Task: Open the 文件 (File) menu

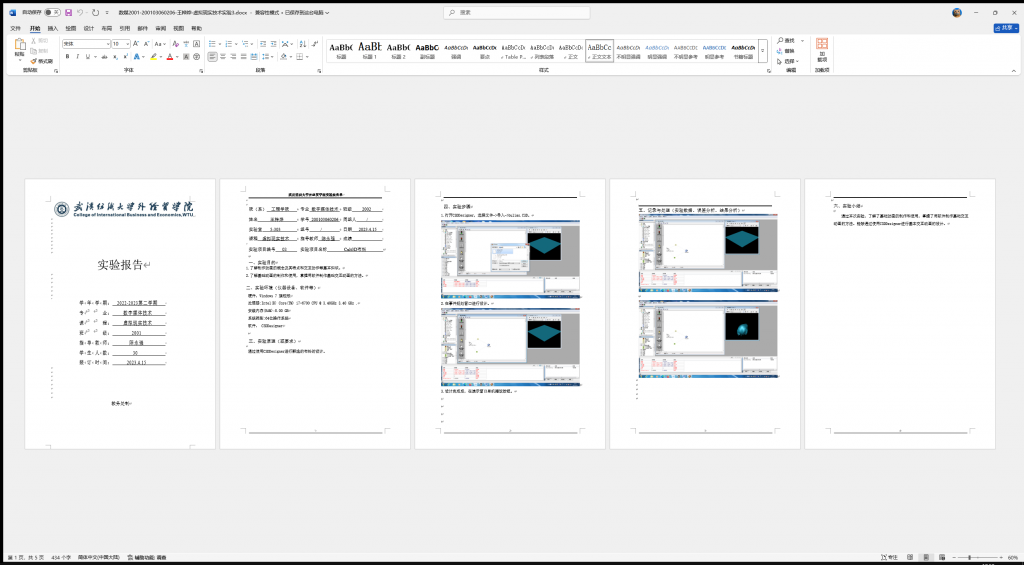Action: click(x=15, y=29)
